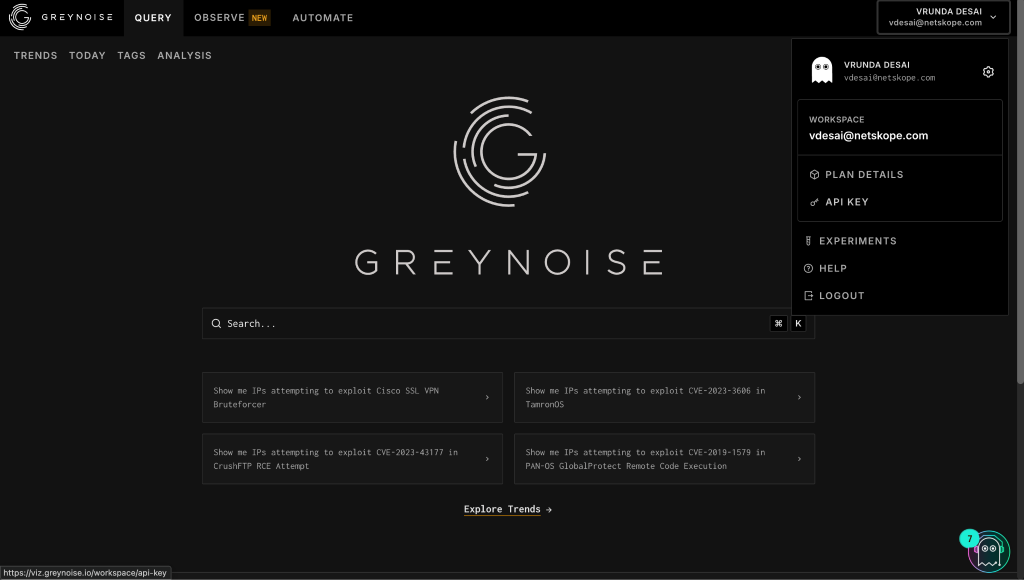Click the command key shortcut badge
Viewport: 1024px width, 580px height.
[x=778, y=323]
